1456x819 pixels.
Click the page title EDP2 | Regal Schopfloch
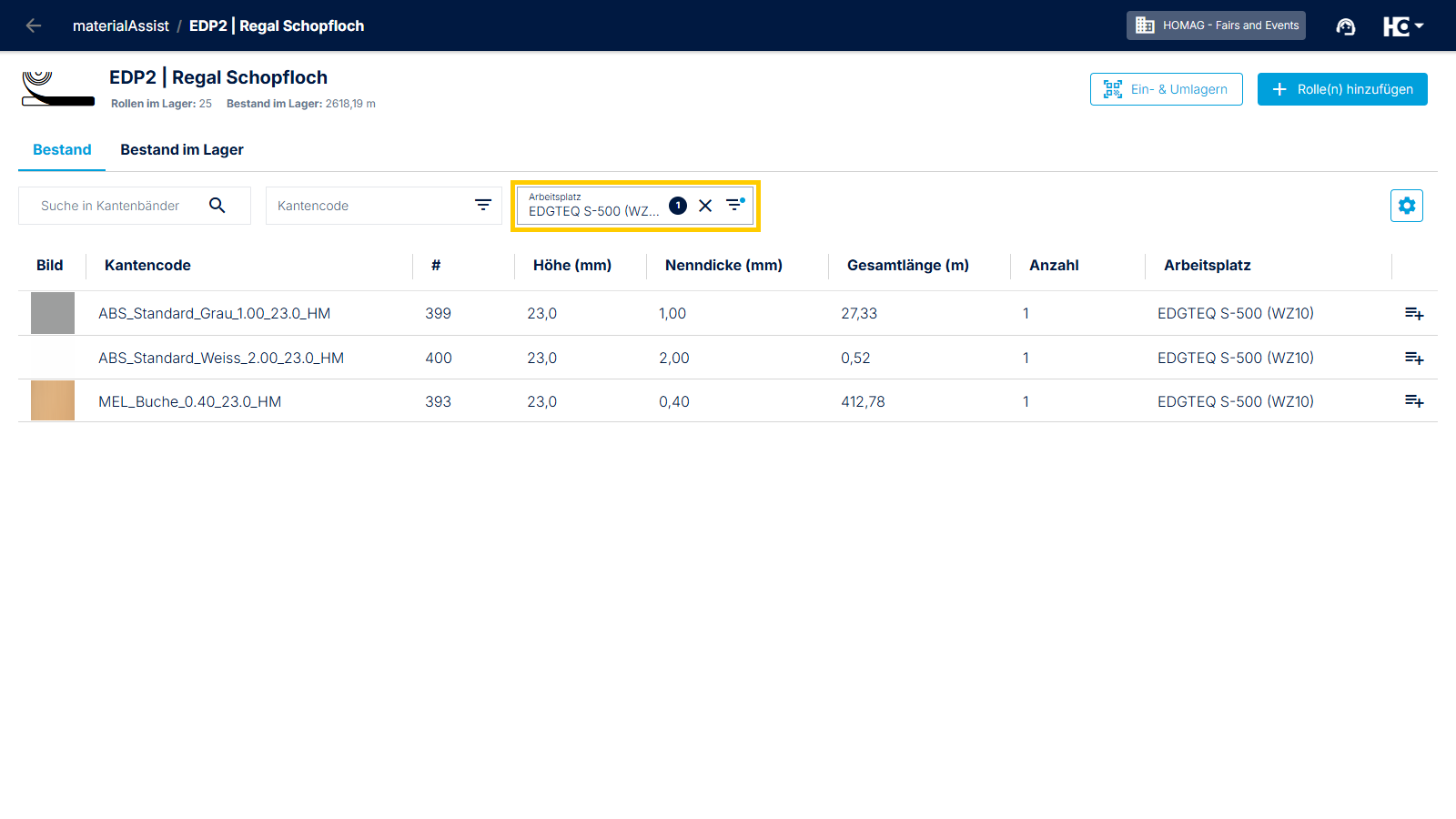[x=218, y=77]
